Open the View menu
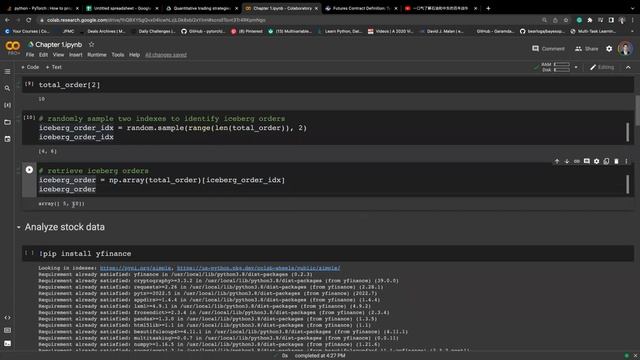This screenshot has width=640, height=360. [58, 55]
